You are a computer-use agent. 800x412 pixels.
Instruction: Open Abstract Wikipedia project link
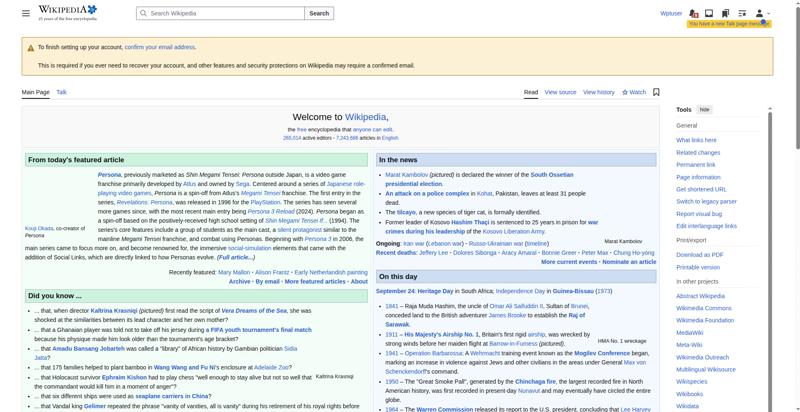coord(700,296)
